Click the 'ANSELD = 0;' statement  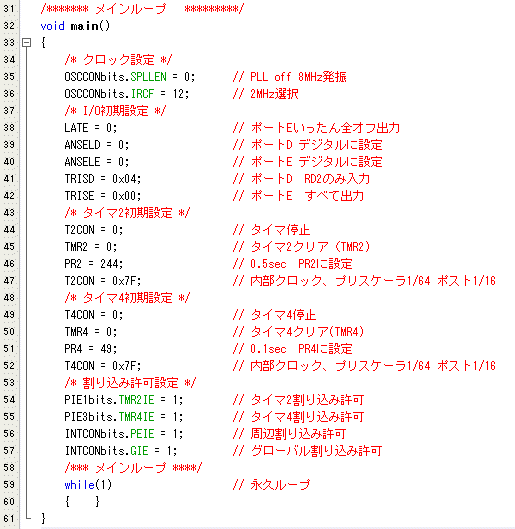[x=97, y=145]
